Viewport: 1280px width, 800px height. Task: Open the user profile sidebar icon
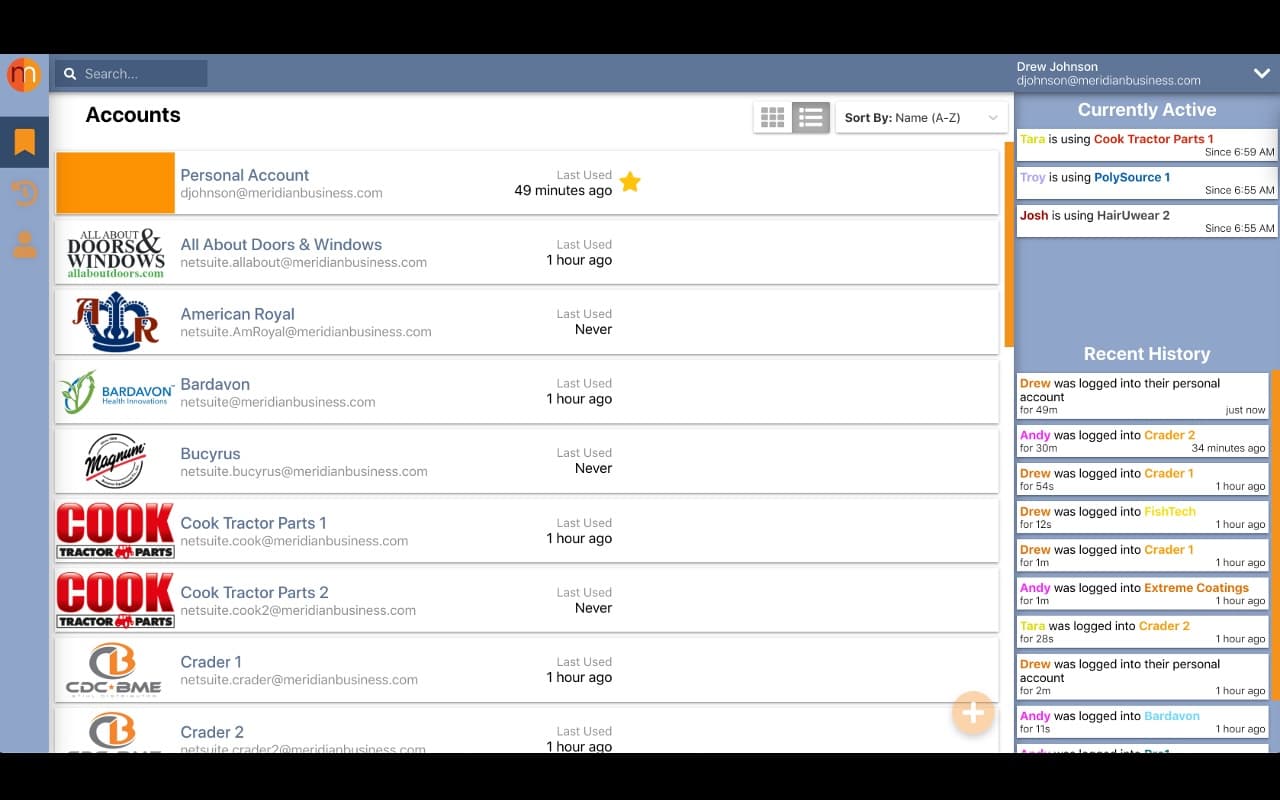pos(24,244)
